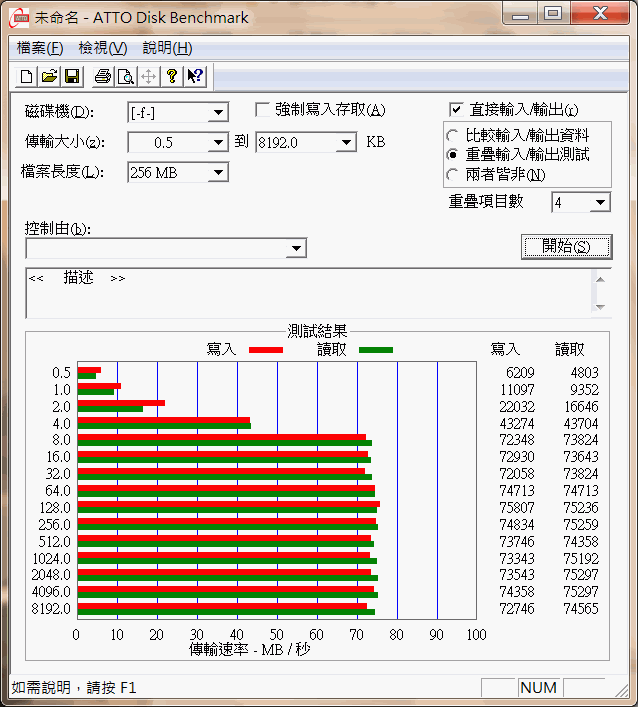This screenshot has width=638, height=707.
Task: Open the 控制由 controlled-by dropdown
Action: [296, 248]
